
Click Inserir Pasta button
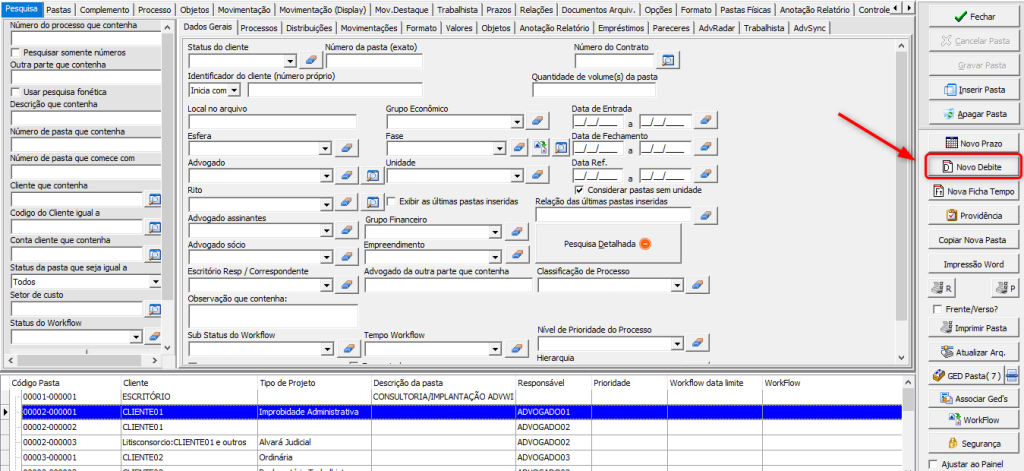tap(974, 89)
